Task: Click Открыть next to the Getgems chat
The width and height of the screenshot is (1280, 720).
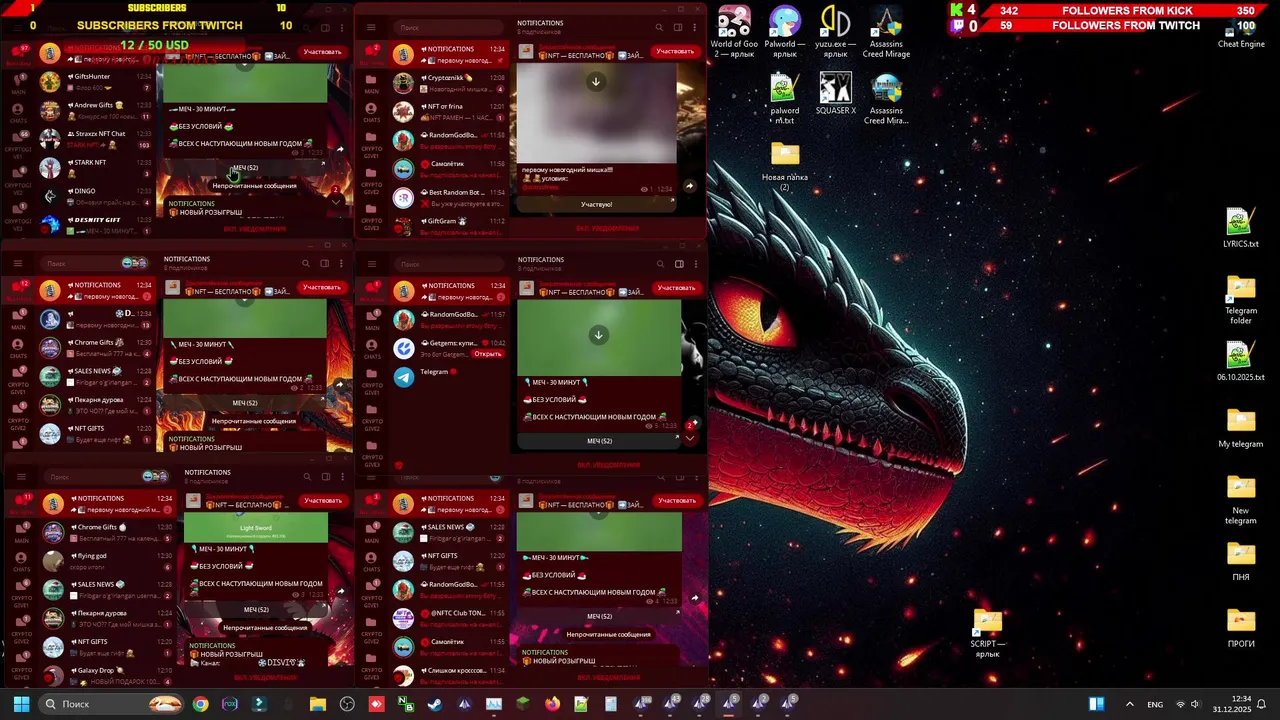Action: click(x=487, y=354)
